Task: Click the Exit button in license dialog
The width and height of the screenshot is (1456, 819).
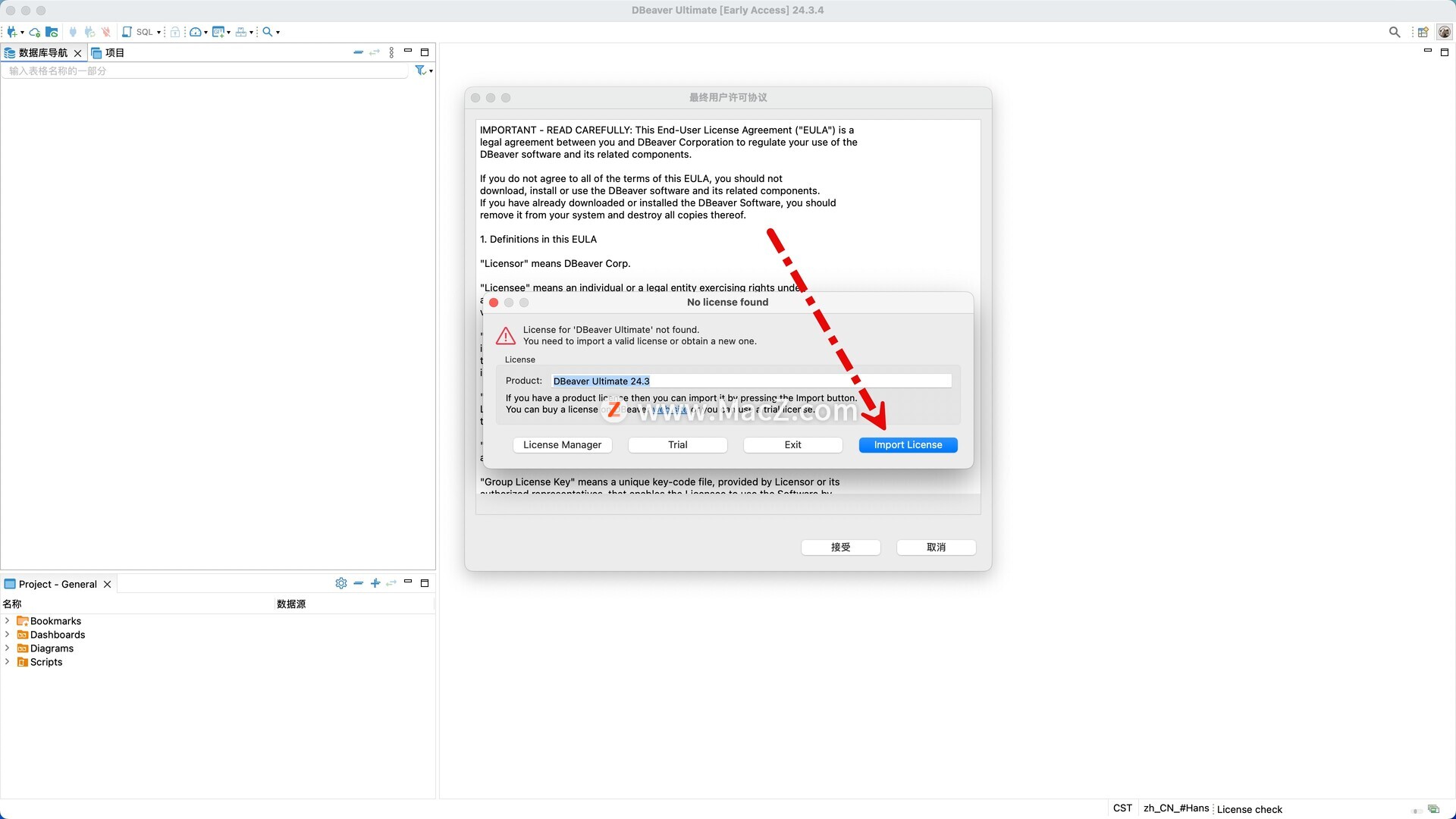Action: [793, 445]
